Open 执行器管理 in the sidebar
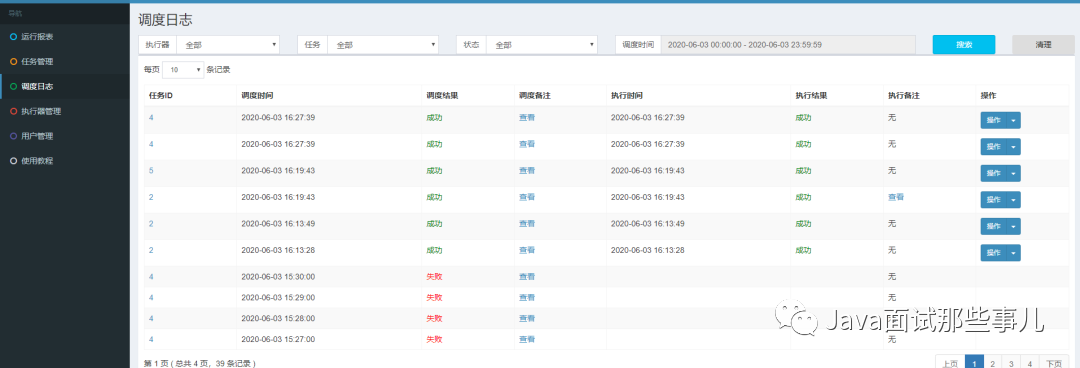 (x=41, y=111)
